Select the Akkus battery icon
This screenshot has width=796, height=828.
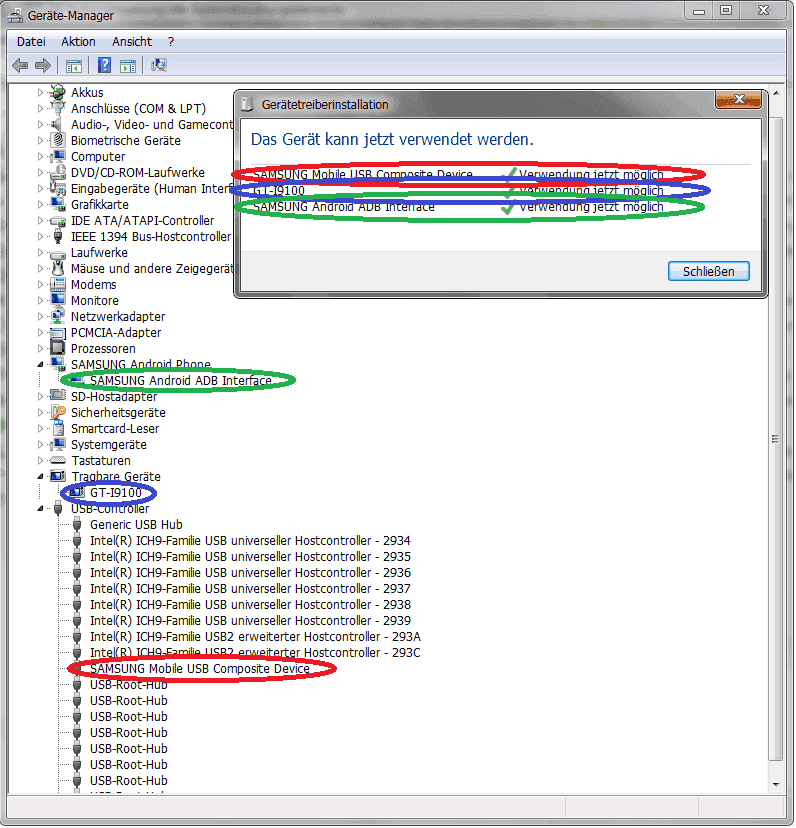click(x=57, y=92)
